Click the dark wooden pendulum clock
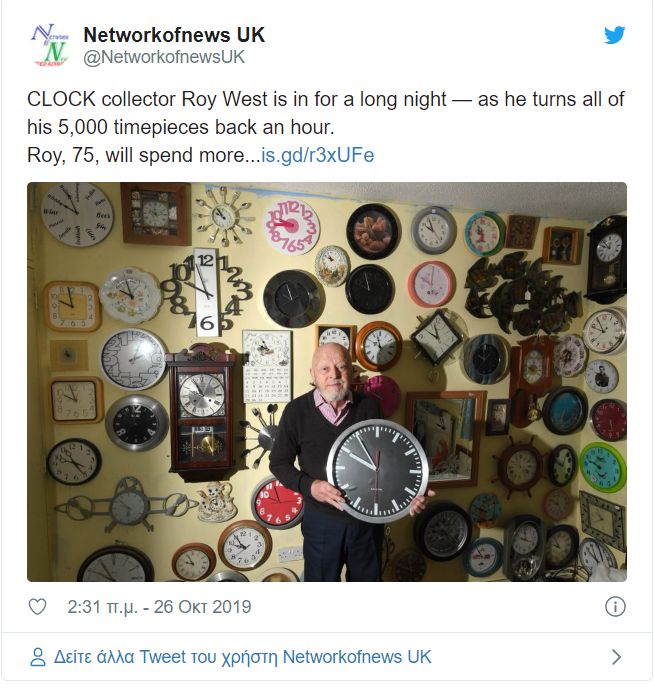655x695 pixels. [x=203, y=412]
